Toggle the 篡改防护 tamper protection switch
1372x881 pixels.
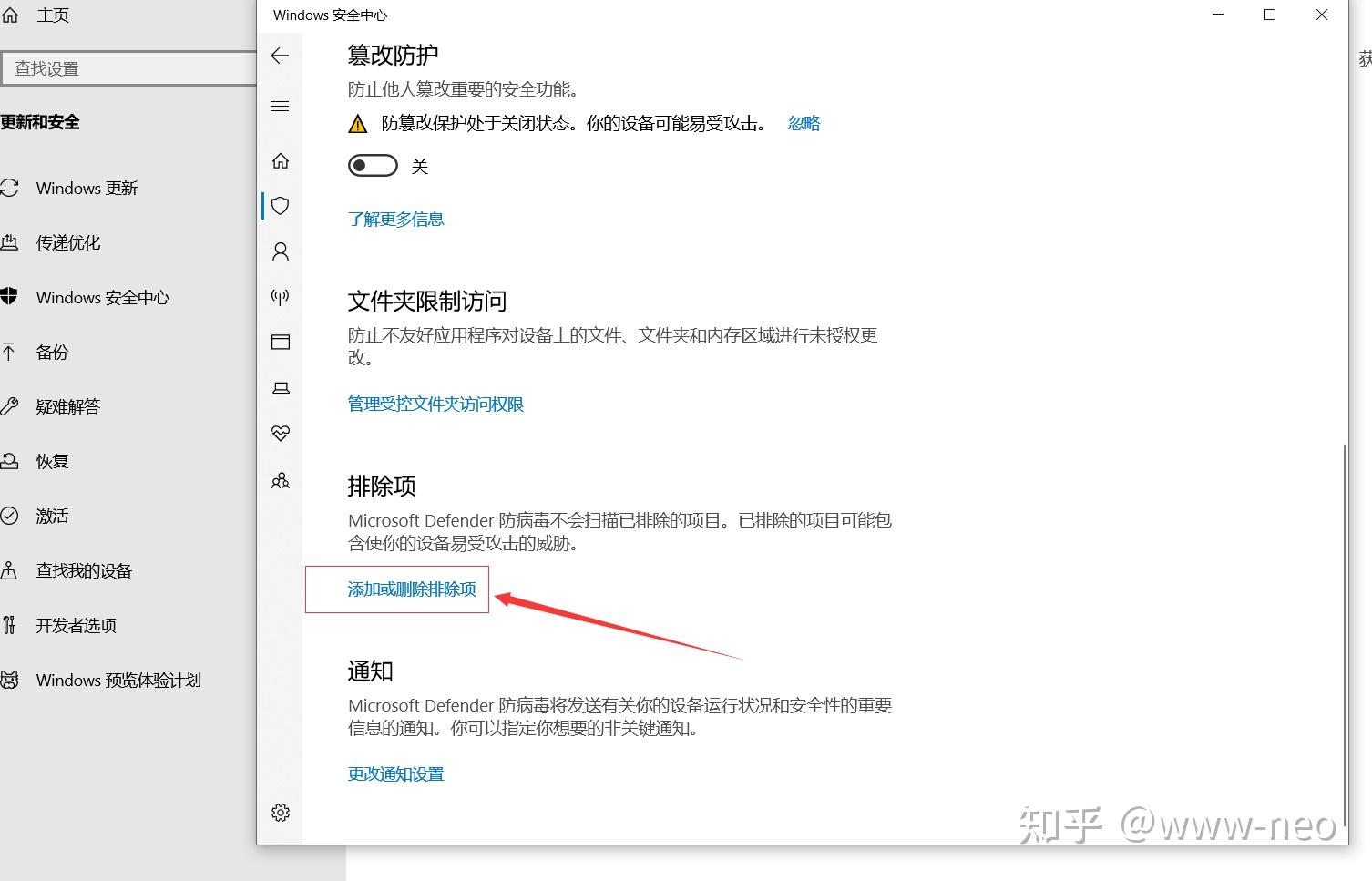(373, 166)
